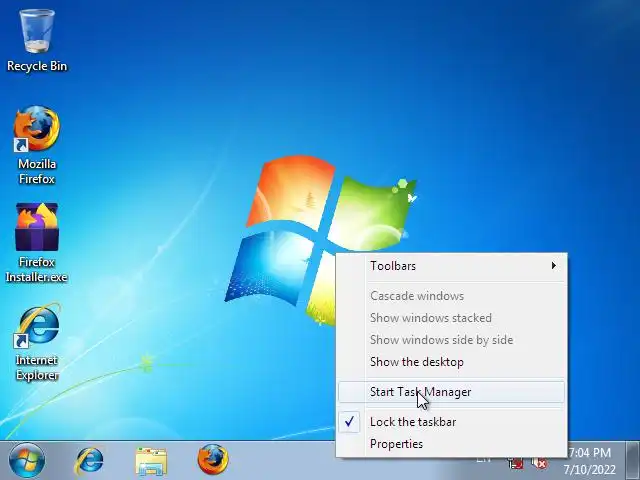Open the Windows Start orb
Image resolution: width=640 pixels, height=480 pixels.
tap(27, 460)
